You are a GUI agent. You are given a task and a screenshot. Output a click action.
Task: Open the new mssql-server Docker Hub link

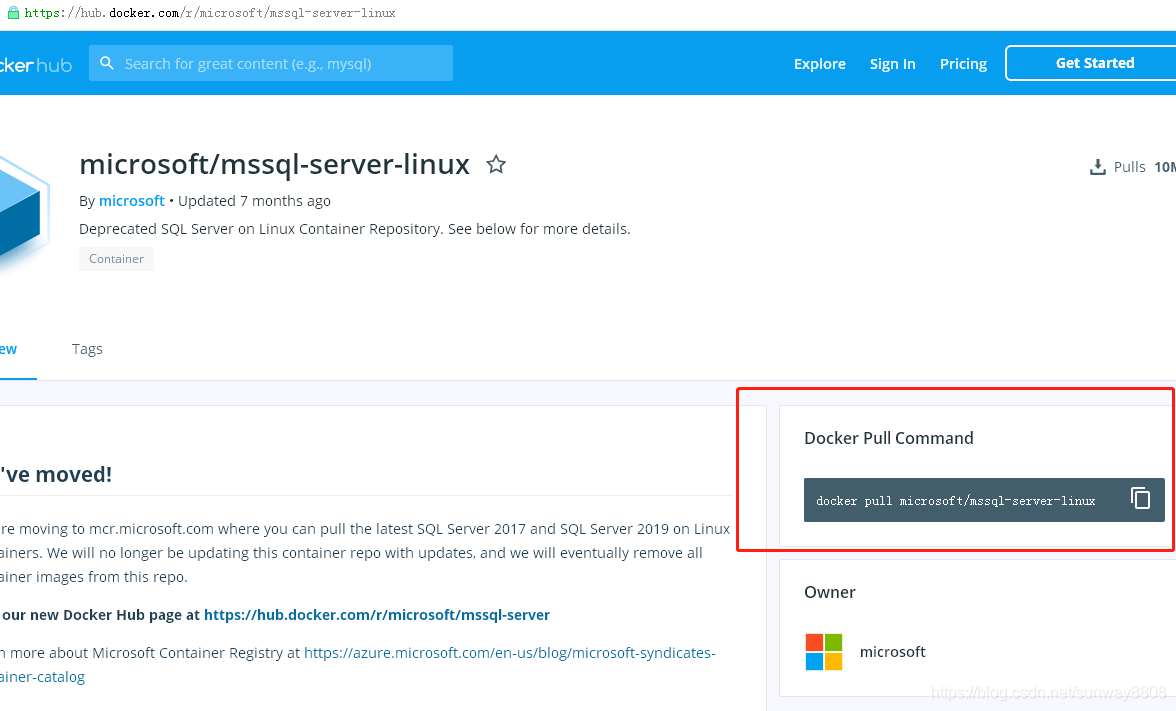tap(377, 614)
